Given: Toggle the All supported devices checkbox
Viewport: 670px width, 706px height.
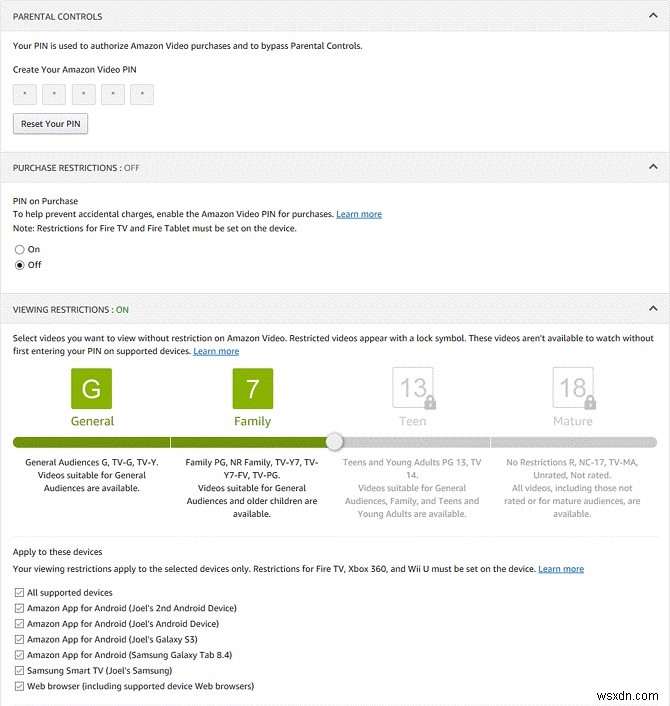Looking at the screenshot, I should [x=19, y=593].
